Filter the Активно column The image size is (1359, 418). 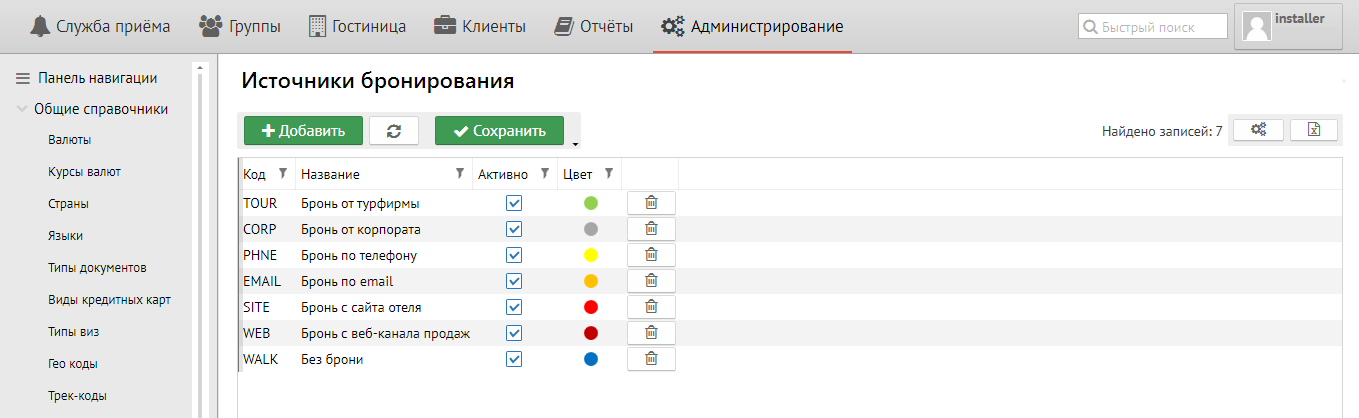(x=544, y=173)
